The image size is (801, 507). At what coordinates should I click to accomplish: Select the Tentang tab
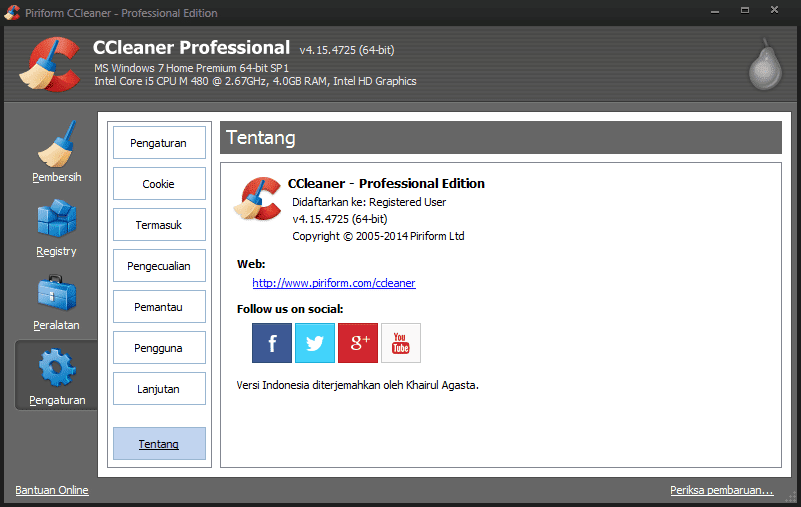159,444
